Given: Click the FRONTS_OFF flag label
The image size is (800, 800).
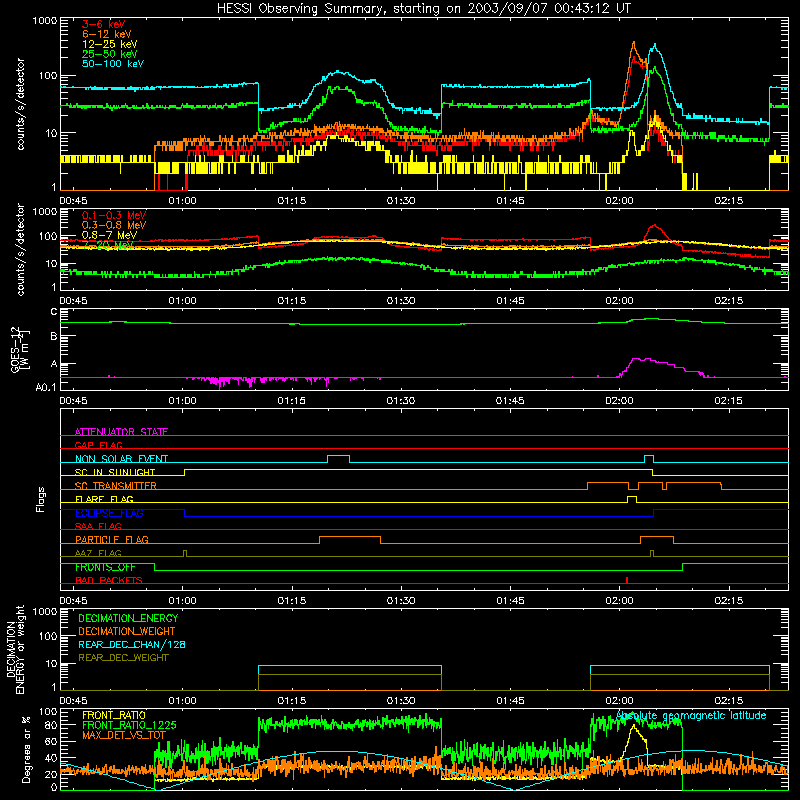Looking at the screenshot, I should (105, 567).
